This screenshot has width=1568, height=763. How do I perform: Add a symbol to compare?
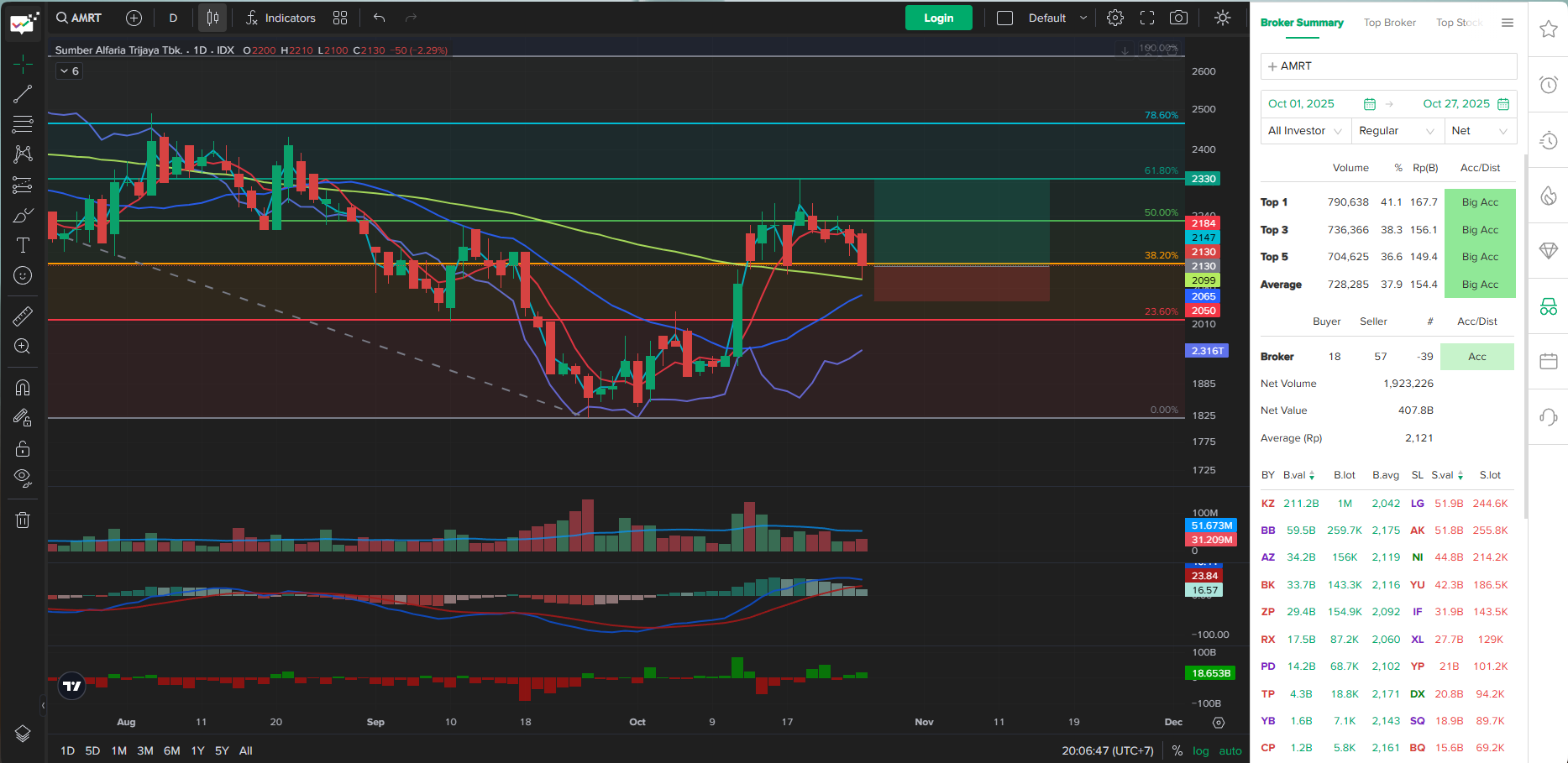(x=134, y=18)
